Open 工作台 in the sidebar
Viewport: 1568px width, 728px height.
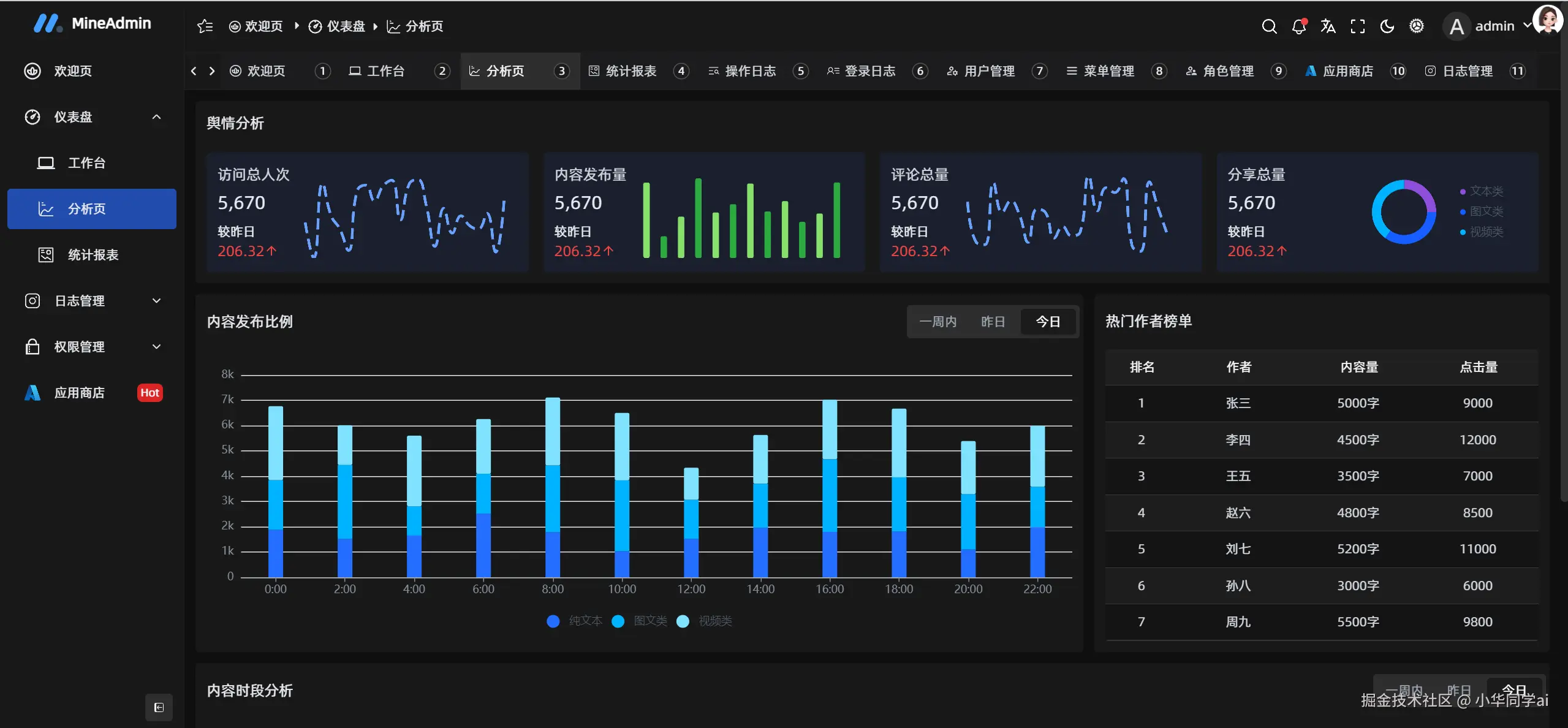(86, 163)
